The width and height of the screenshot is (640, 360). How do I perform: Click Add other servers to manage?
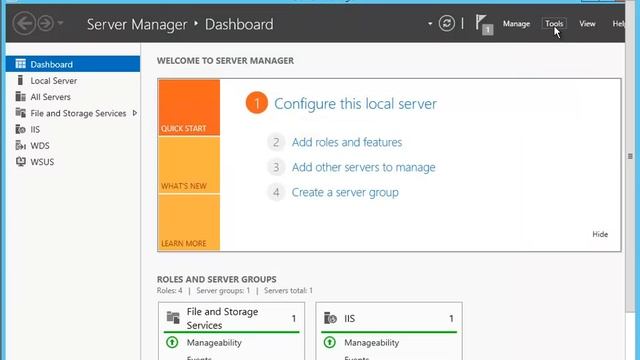coord(363,167)
